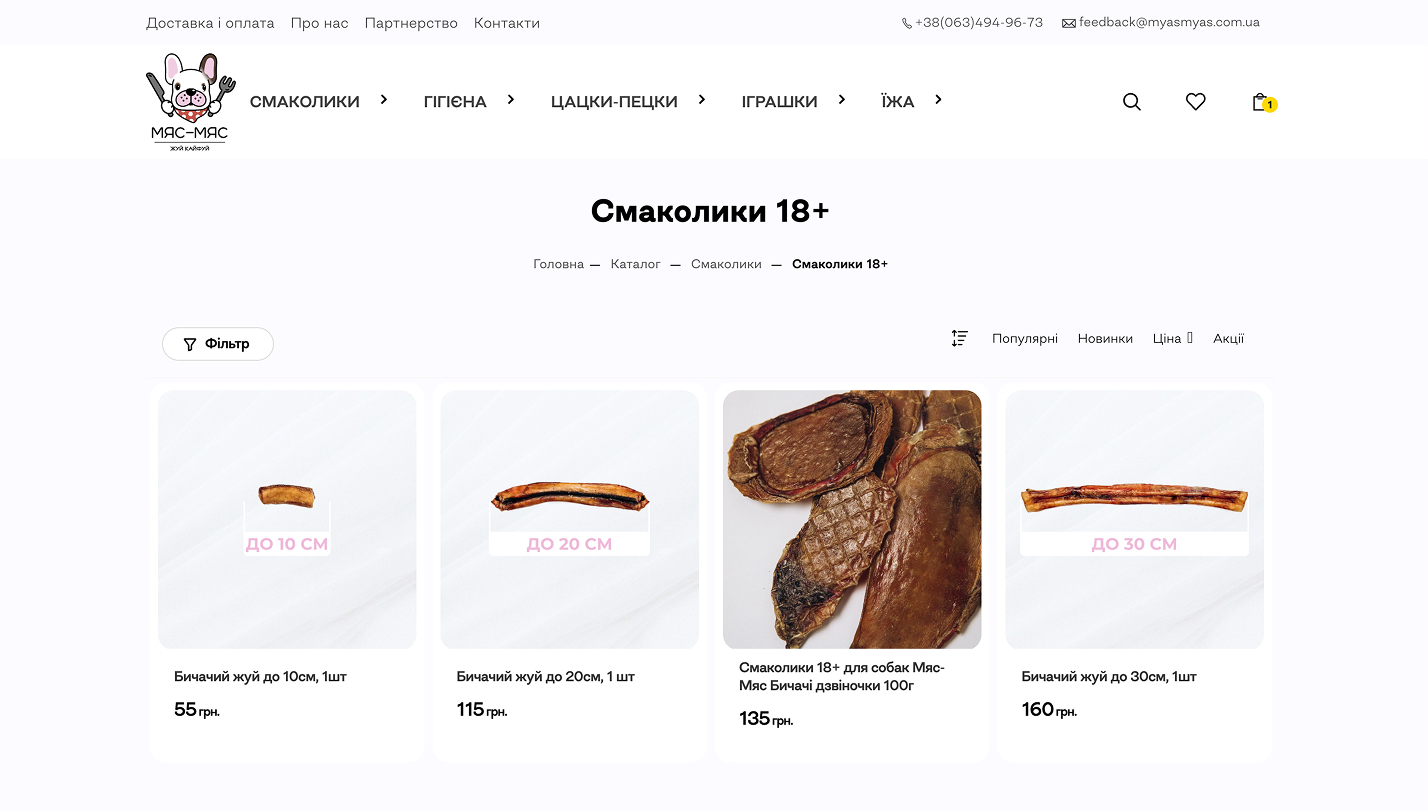Click the sort order icon
The image size is (1428, 812).
[960, 338]
